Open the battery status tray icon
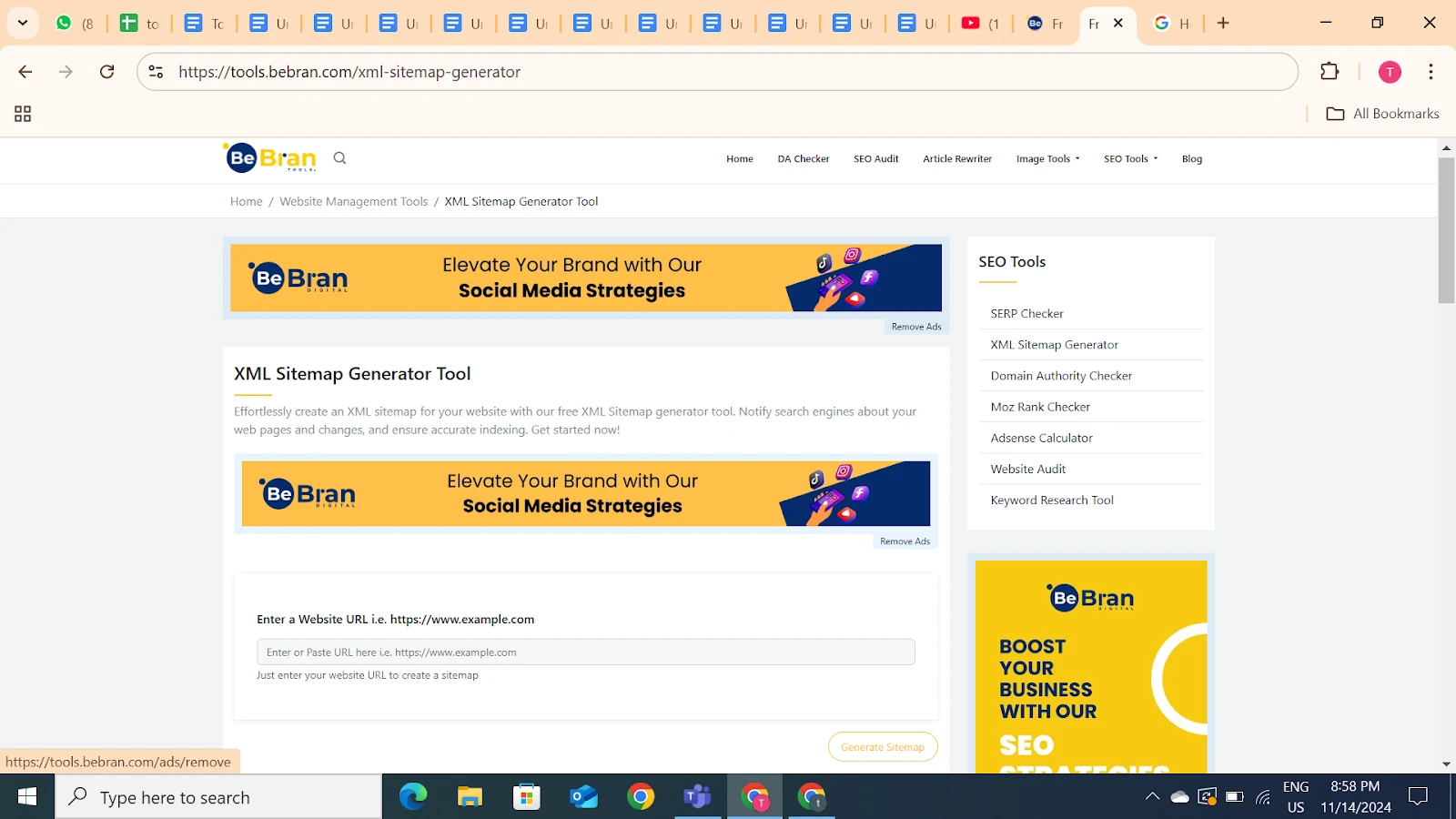Image resolution: width=1456 pixels, height=819 pixels. pos(1235,797)
